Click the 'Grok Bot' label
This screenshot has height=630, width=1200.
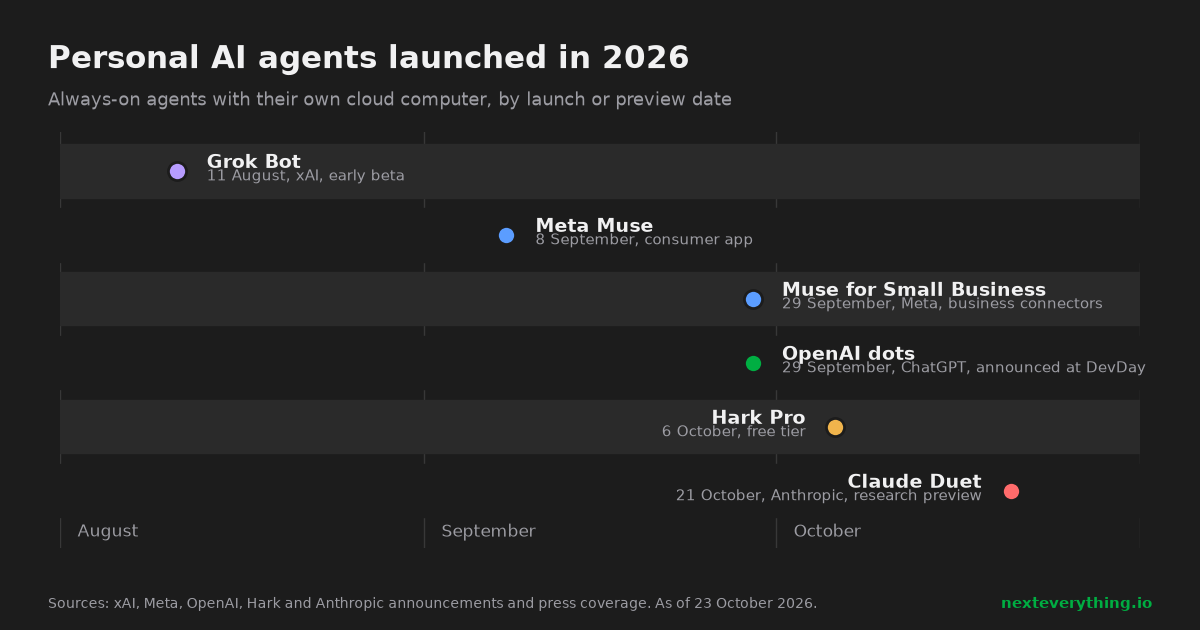[x=253, y=162]
